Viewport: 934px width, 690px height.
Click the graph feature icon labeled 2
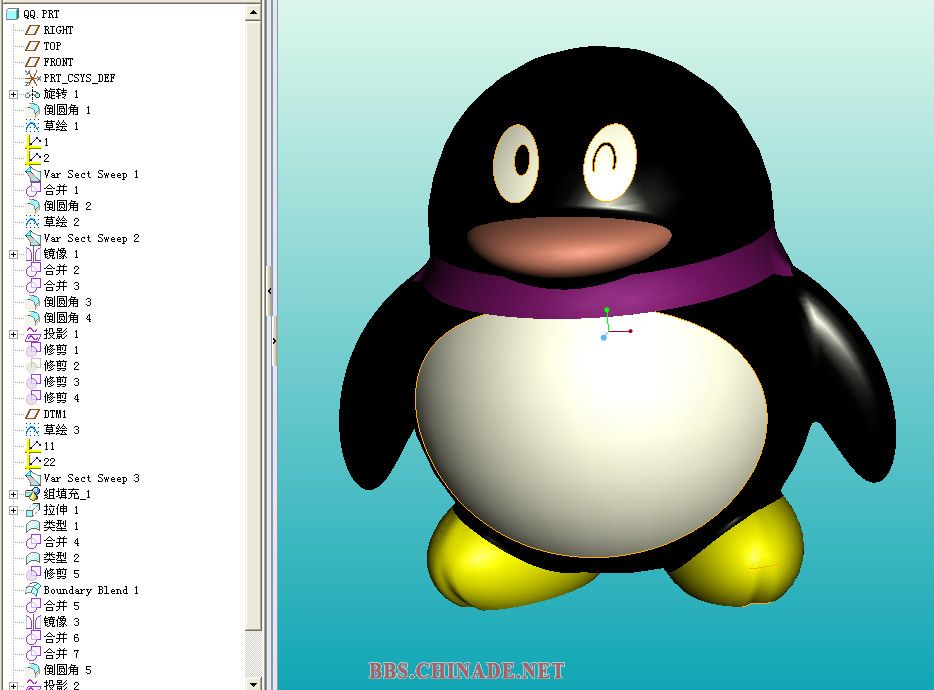point(33,158)
